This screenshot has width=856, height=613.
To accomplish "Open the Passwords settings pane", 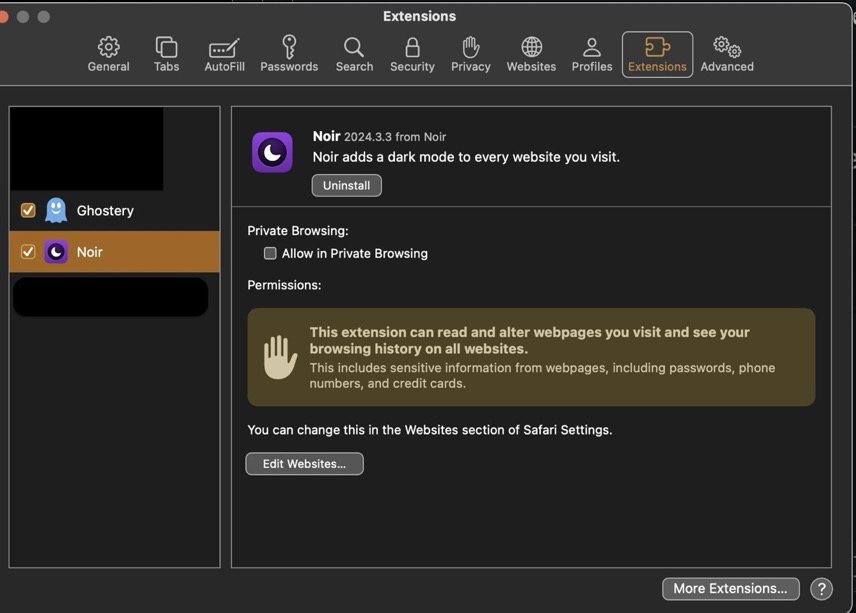I will (x=289, y=55).
